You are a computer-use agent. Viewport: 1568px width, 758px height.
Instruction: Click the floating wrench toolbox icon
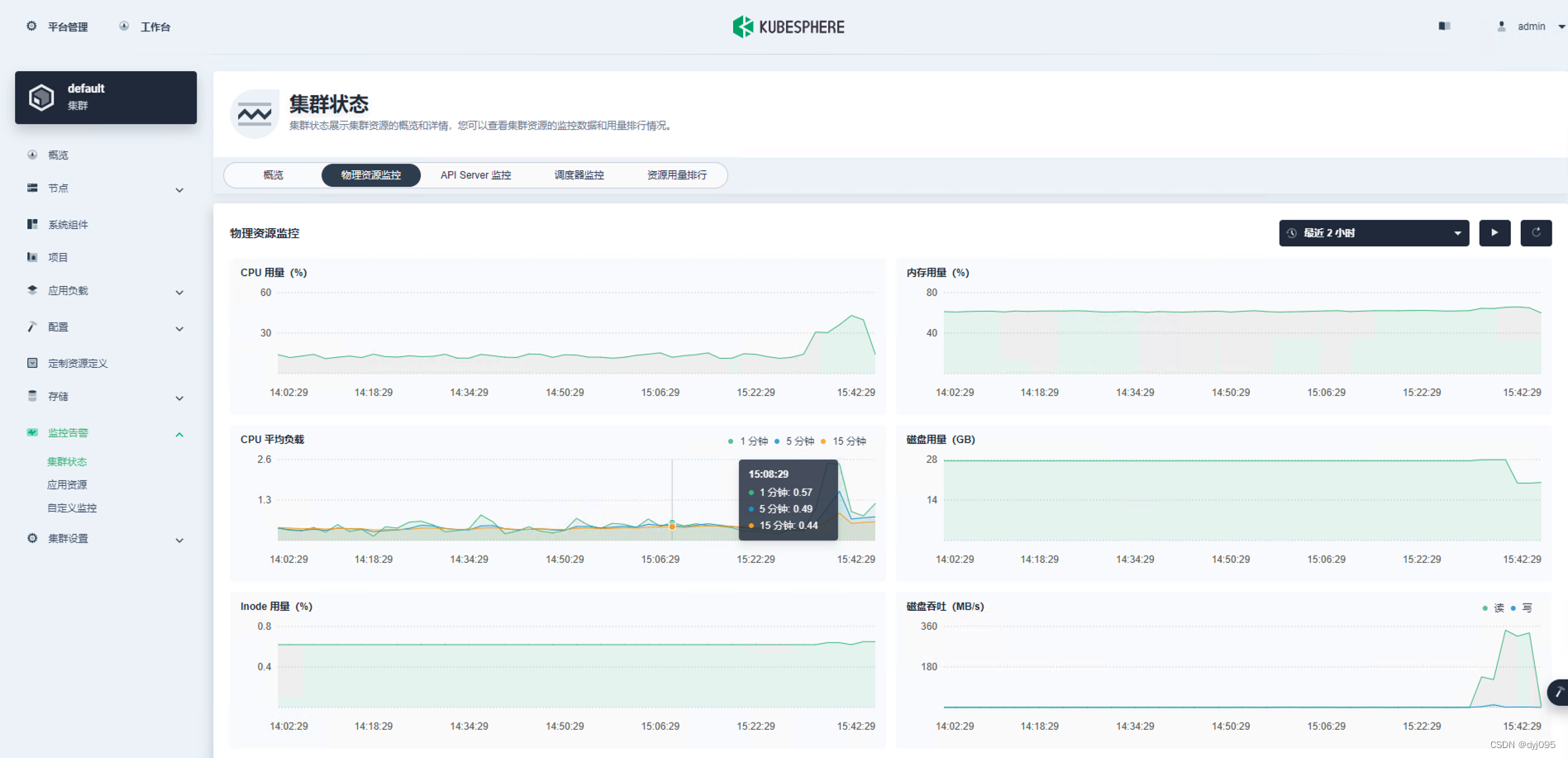(x=1558, y=693)
